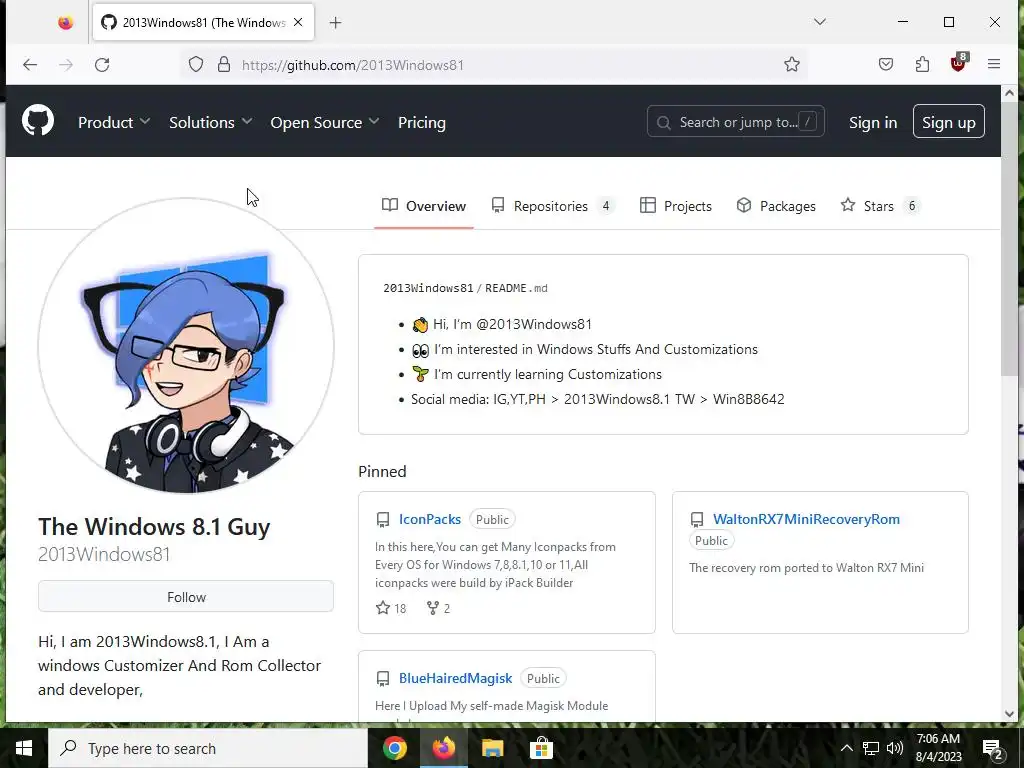Switch to the Repositories tab
Image resolution: width=1024 pixels, height=768 pixels.
552,206
